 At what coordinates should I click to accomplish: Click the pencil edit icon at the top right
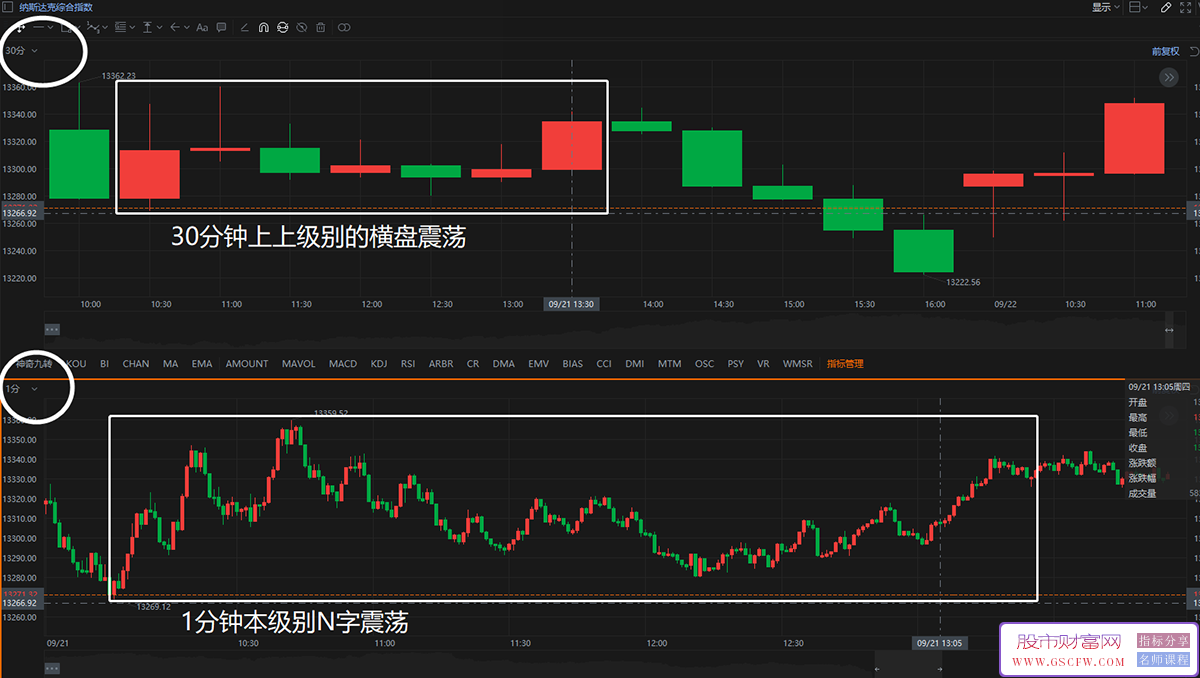pyautogui.click(x=1166, y=7)
